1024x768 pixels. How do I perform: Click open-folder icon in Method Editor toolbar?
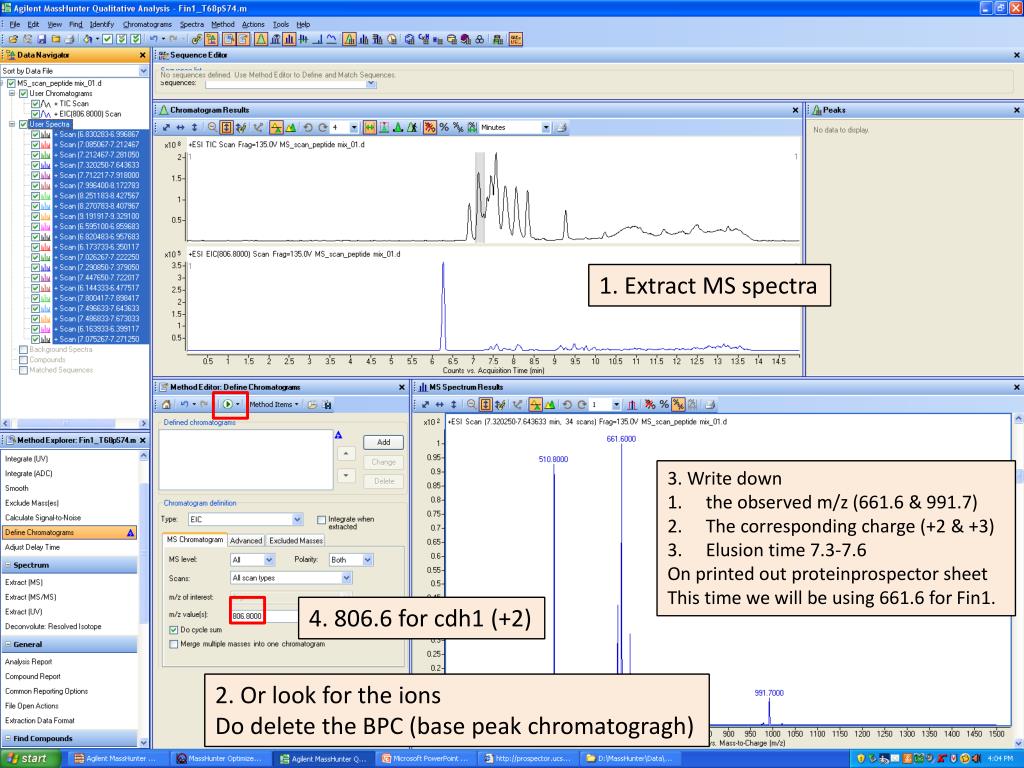[312, 405]
